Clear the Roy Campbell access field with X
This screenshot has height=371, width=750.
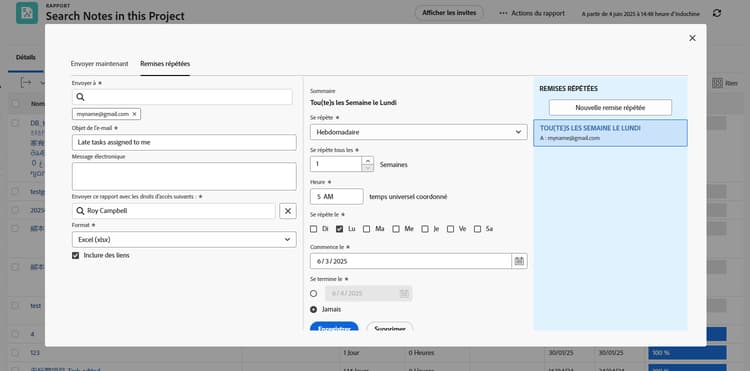pos(287,211)
